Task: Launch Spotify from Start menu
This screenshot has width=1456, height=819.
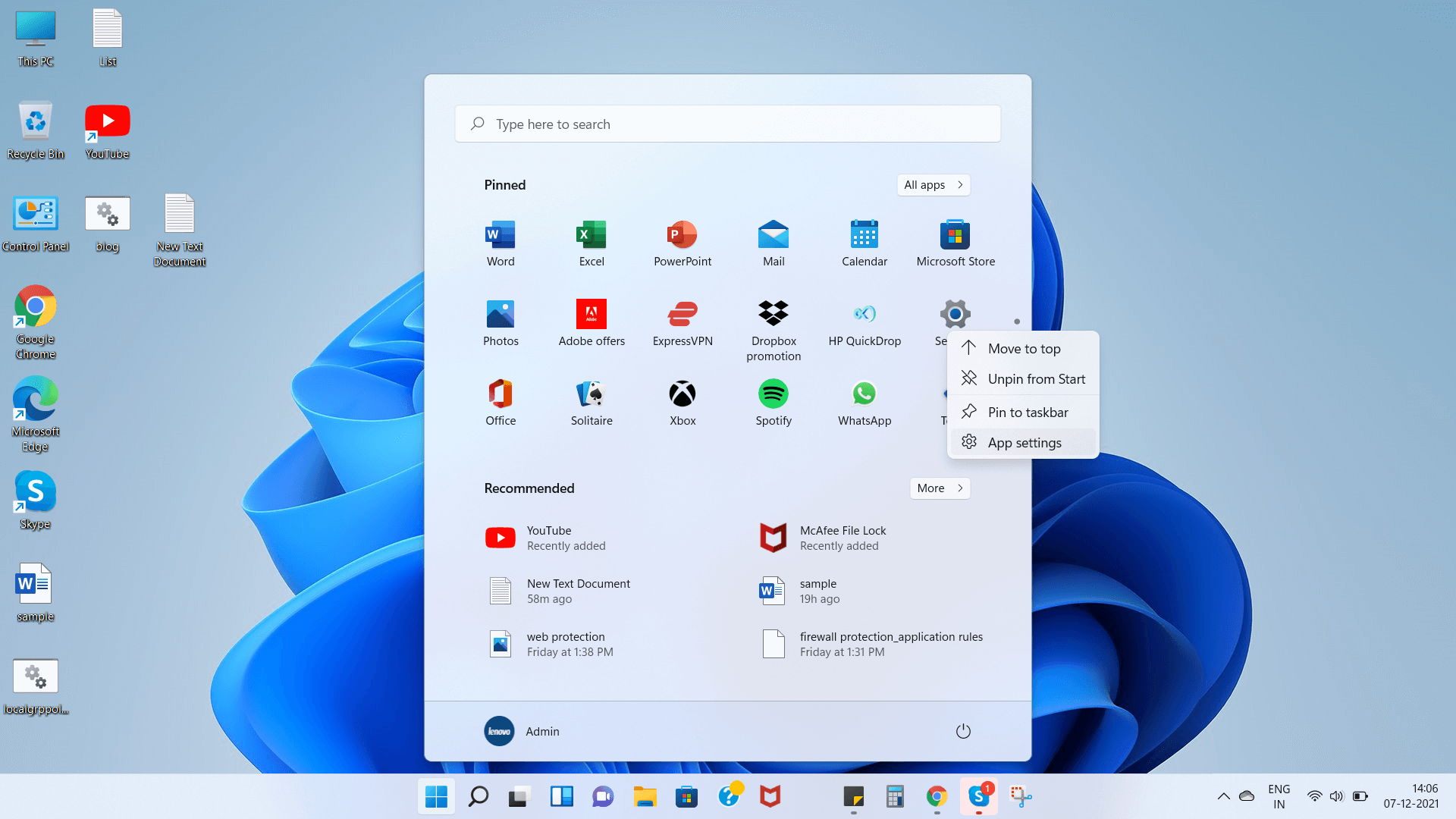Action: point(773,402)
